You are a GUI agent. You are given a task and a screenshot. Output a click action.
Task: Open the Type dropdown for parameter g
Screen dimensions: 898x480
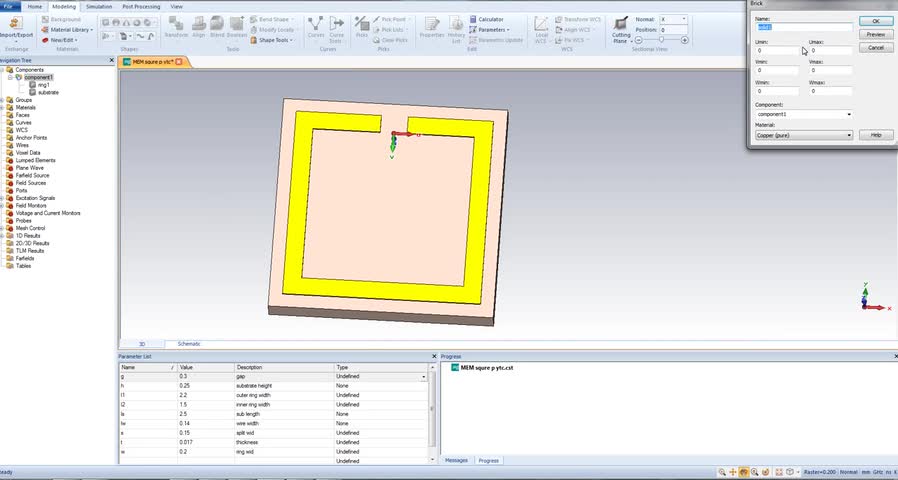tap(423, 377)
